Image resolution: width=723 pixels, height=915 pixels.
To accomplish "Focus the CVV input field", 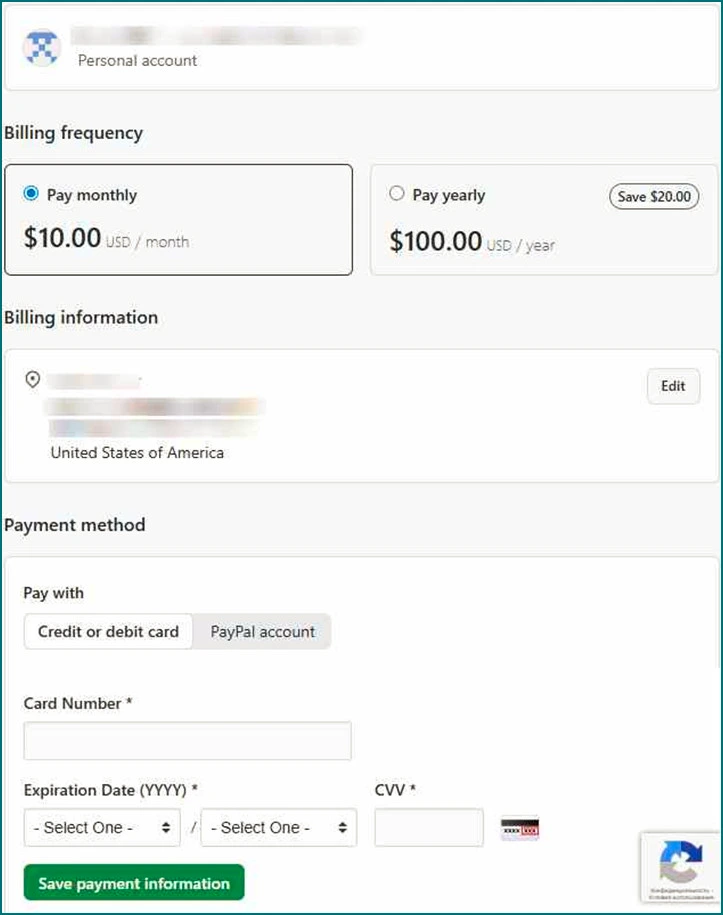I will tap(429, 828).
